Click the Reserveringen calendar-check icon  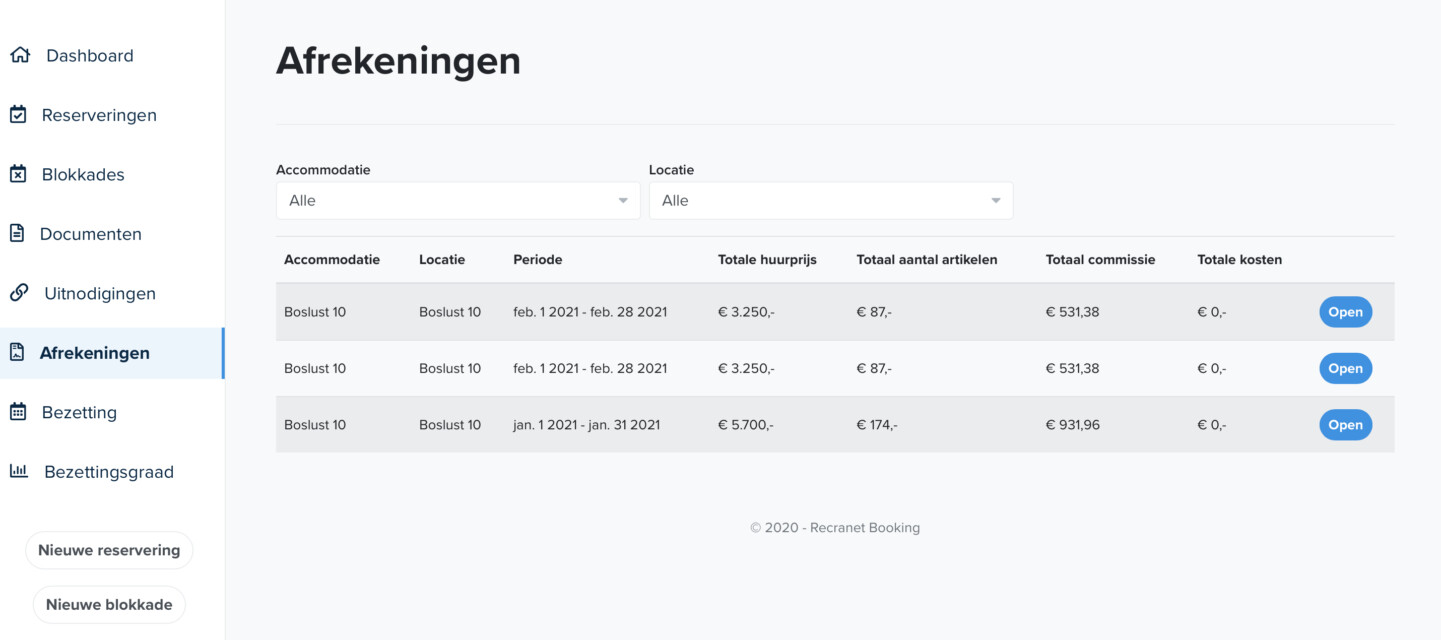(x=18, y=115)
